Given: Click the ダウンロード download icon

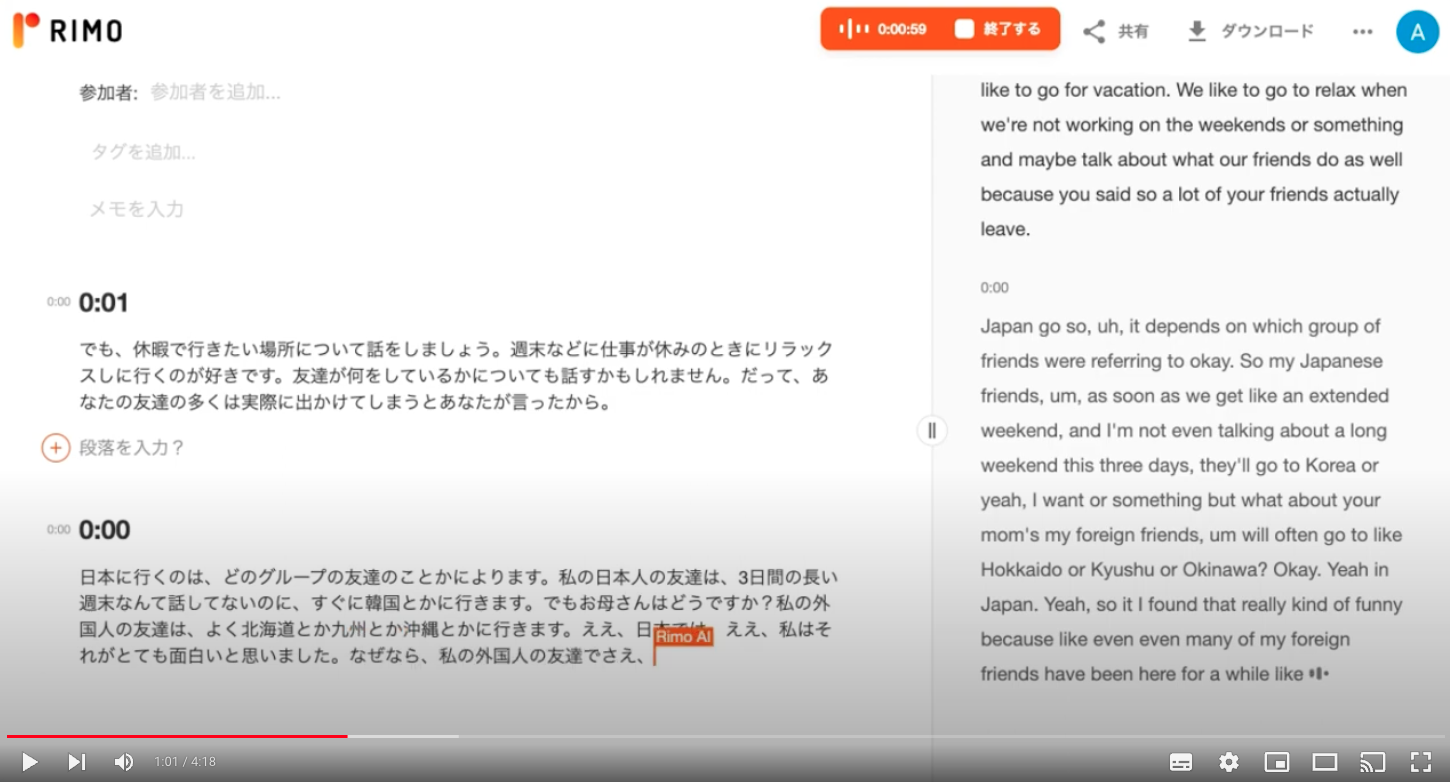Looking at the screenshot, I should 1196,31.
